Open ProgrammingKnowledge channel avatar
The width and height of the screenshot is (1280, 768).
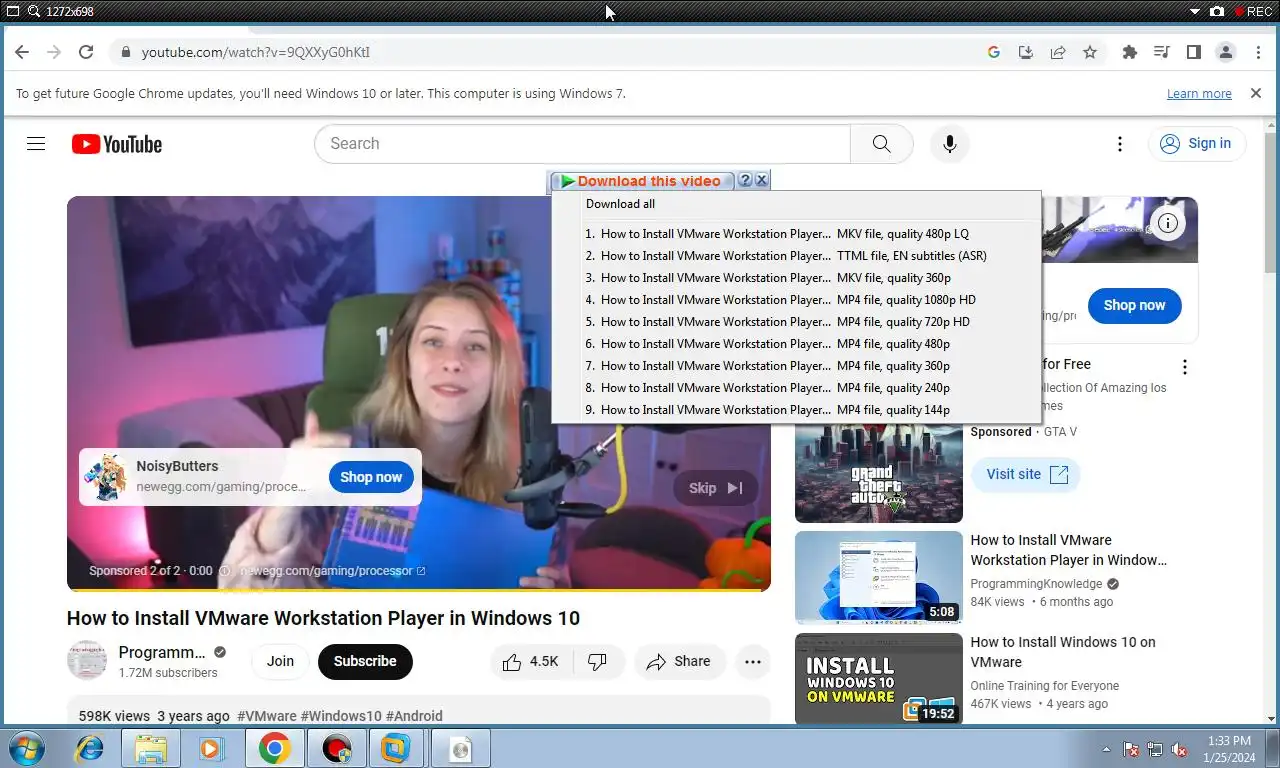(87, 661)
